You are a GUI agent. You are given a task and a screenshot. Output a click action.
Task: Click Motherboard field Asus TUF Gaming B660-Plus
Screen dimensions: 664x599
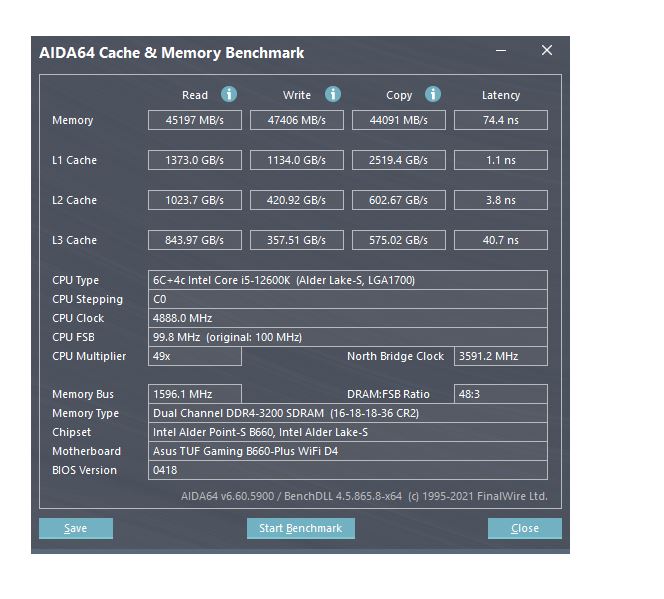pyautogui.click(x=348, y=451)
